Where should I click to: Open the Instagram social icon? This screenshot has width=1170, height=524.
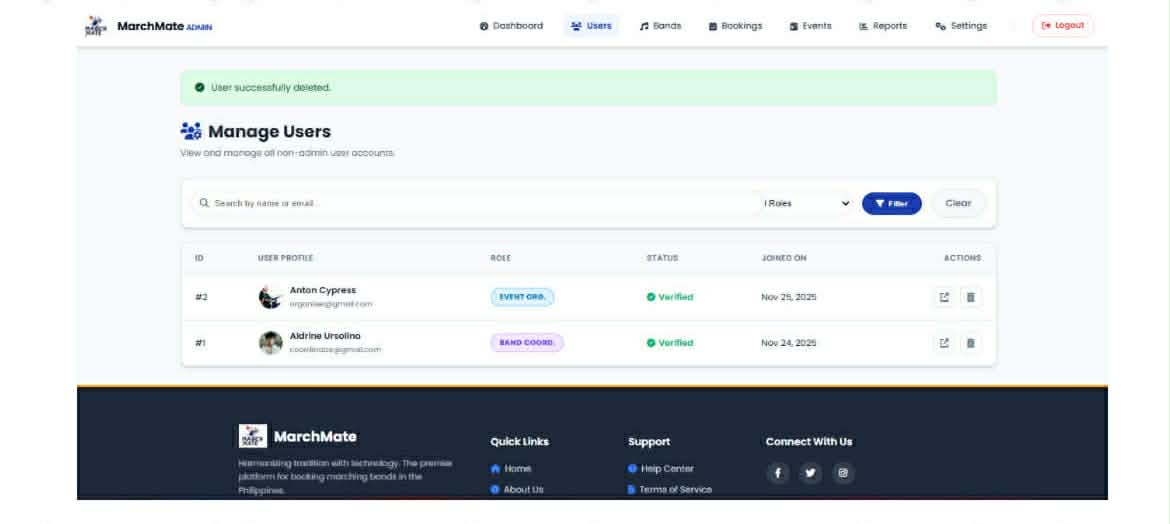[843, 473]
